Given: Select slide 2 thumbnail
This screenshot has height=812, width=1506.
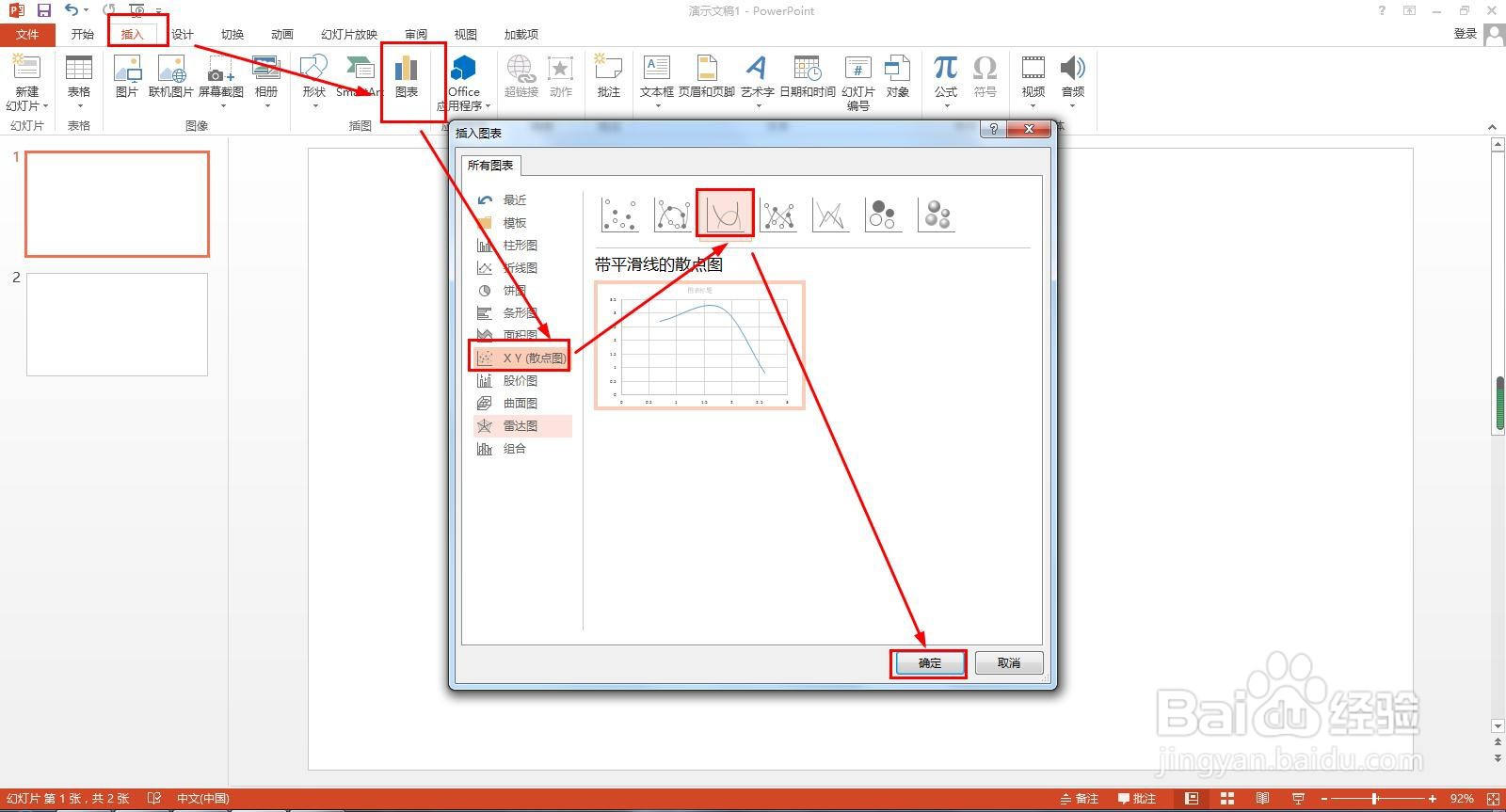Looking at the screenshot, I should coord(117,325).
